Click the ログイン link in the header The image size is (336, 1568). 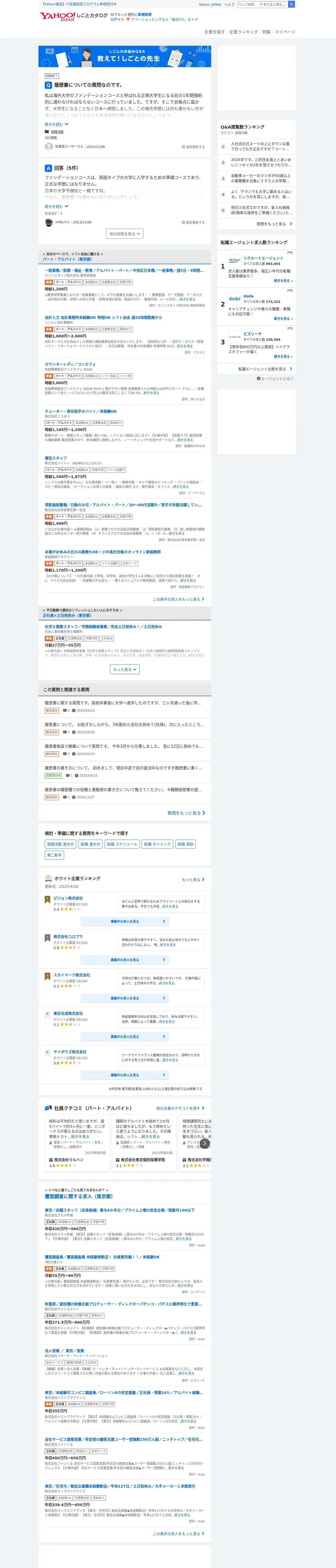click(x=117, y=20)
